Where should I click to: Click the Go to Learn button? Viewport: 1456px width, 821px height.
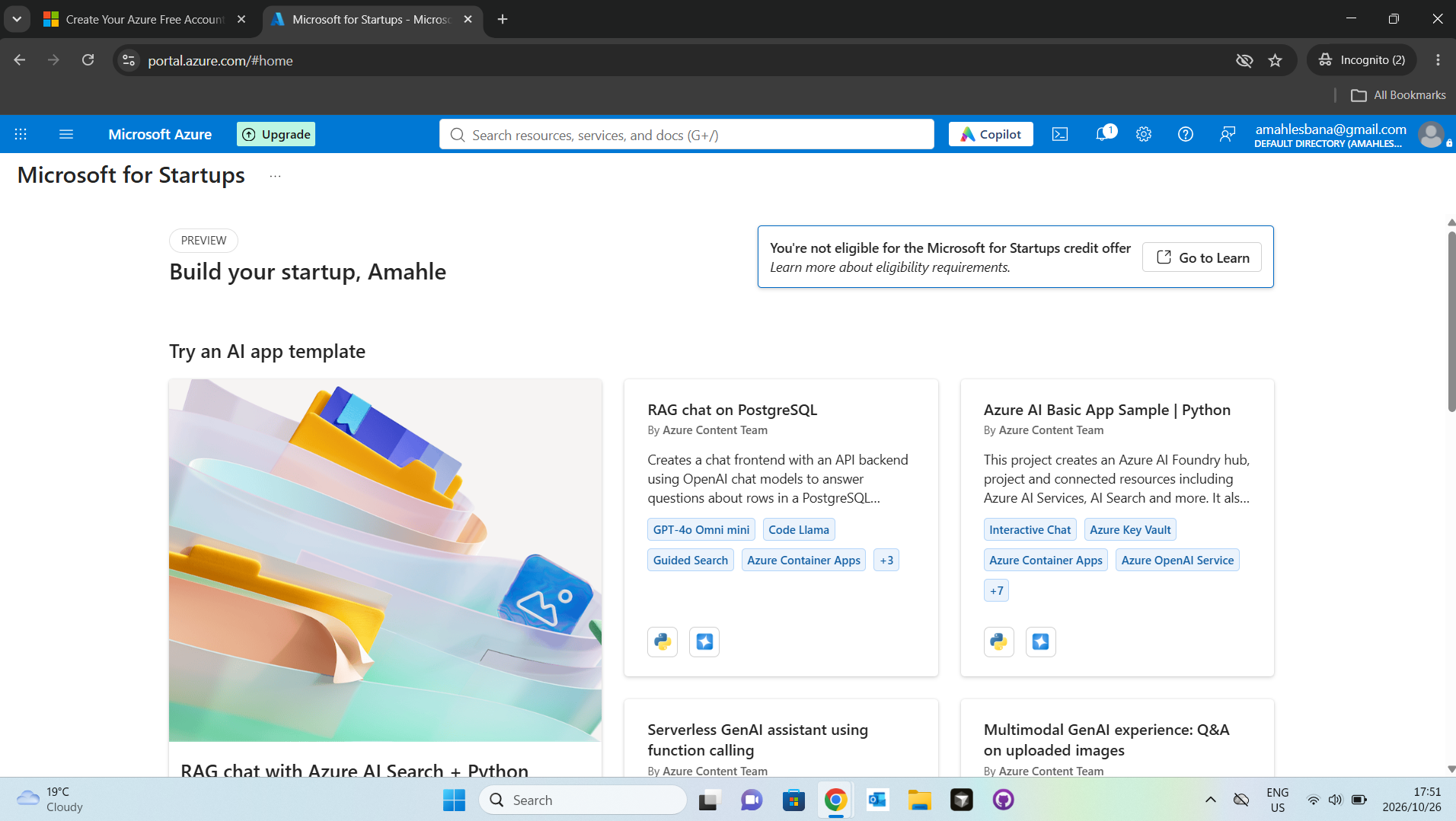click(1202, 257)
